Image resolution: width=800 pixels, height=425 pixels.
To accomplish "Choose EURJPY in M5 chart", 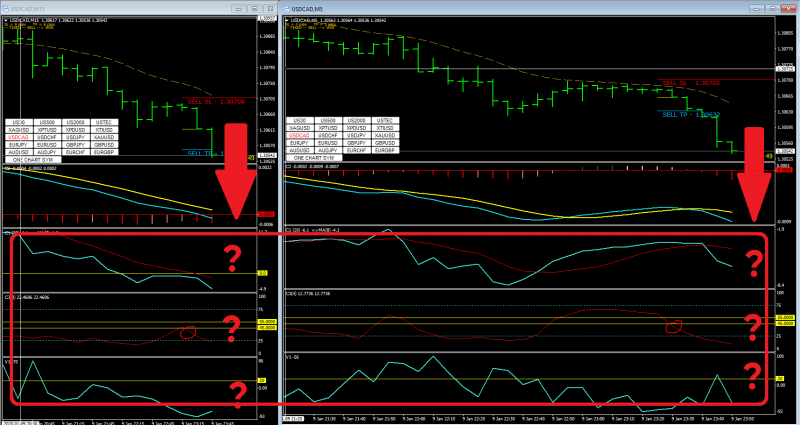I will pos(300,143).
